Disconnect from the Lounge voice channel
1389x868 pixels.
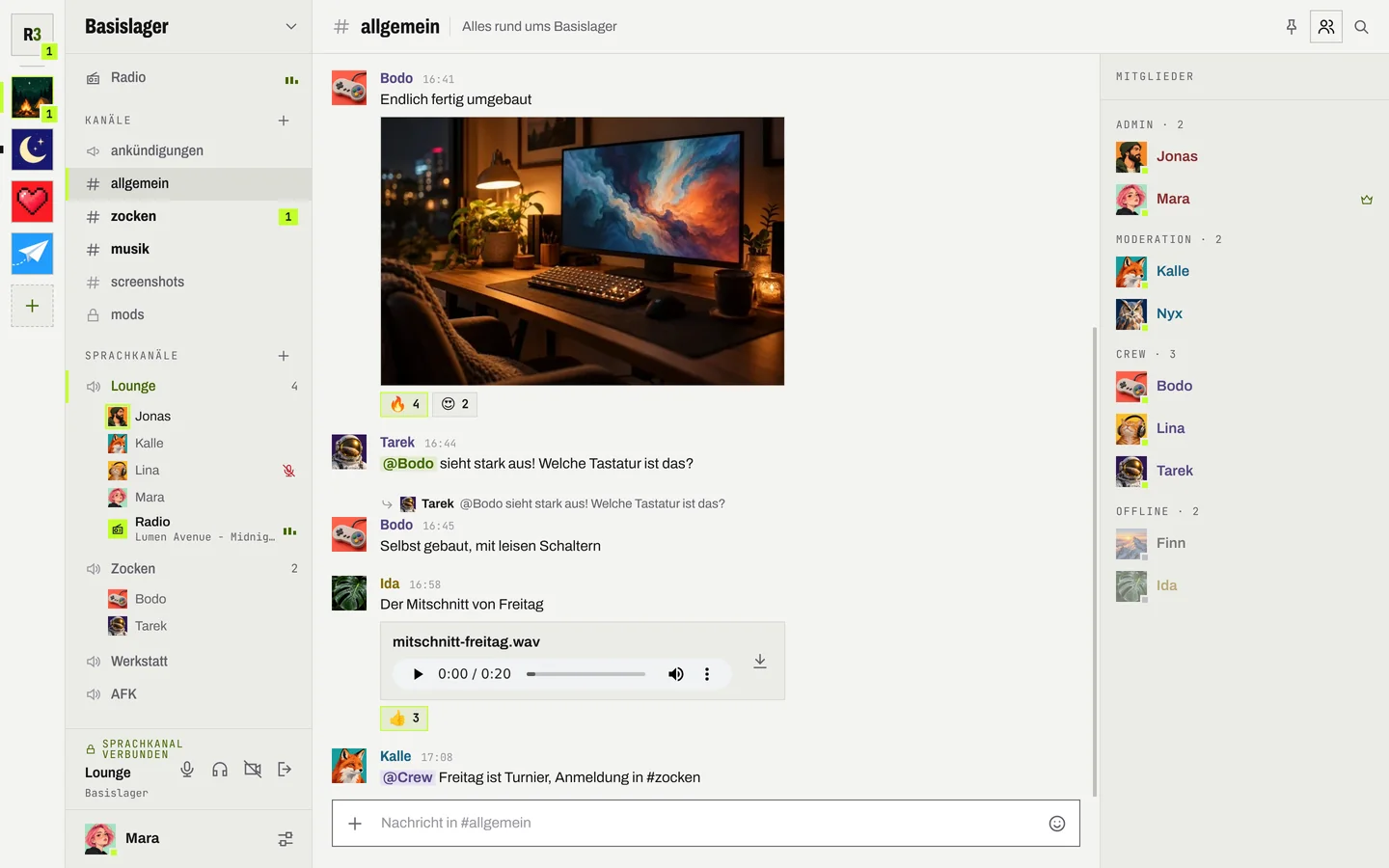(285, 769)
